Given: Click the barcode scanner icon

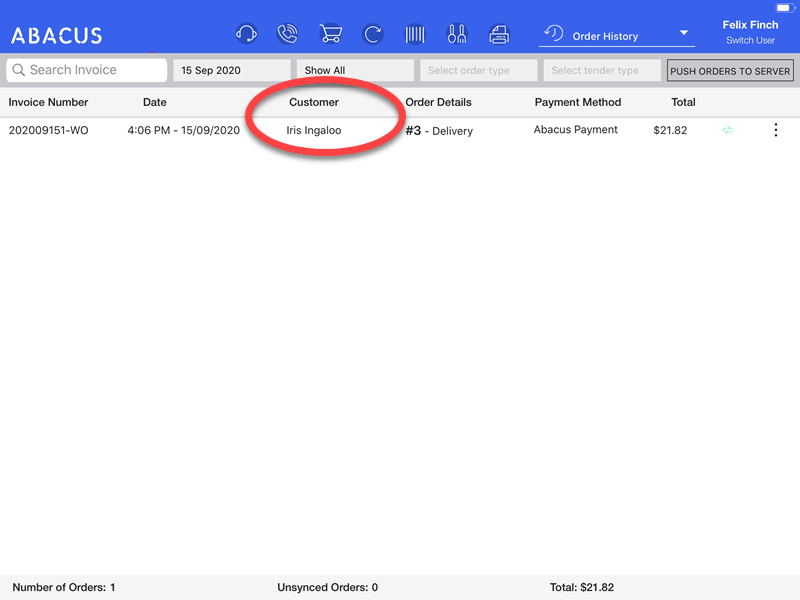Looking at the screenshot, I should 415,35.
